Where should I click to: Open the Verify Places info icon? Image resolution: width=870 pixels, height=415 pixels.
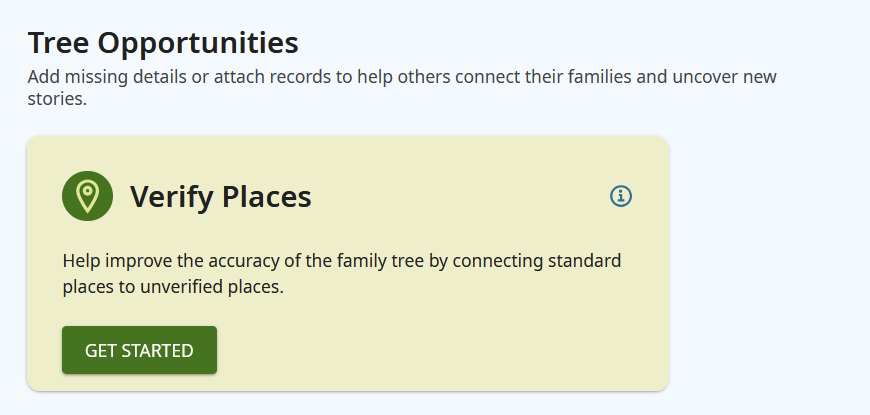620,196
